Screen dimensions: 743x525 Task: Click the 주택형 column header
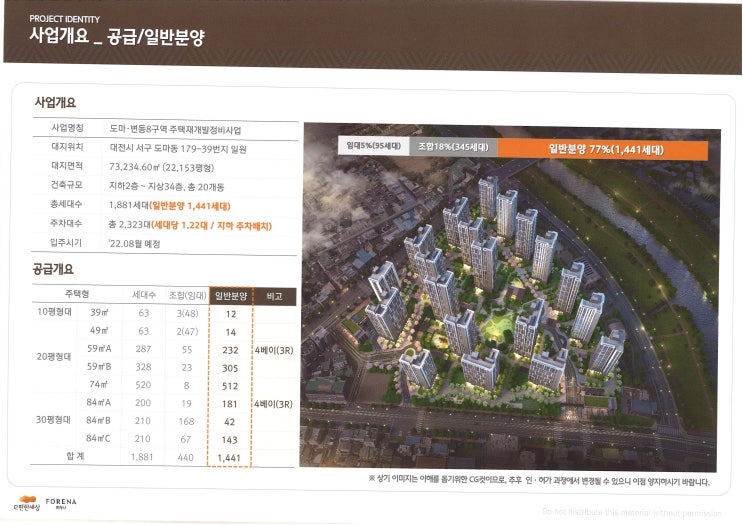[77, 294]
